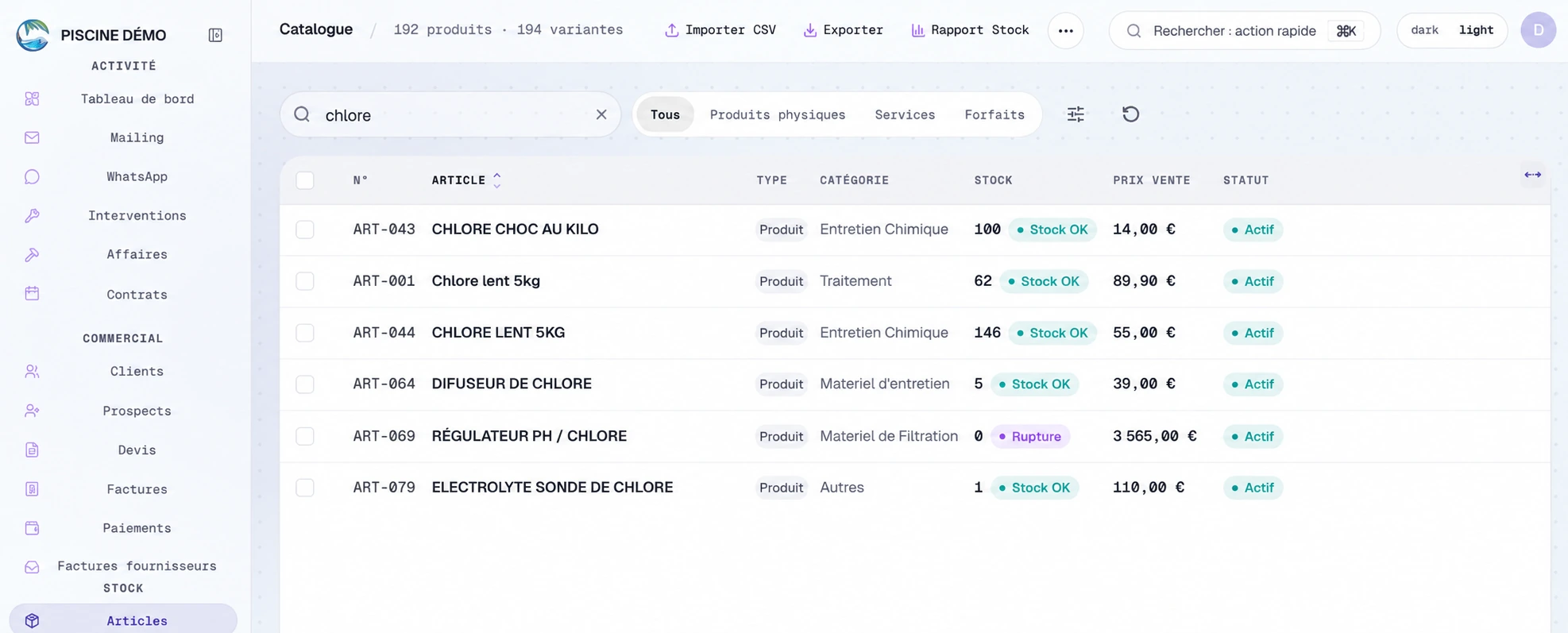
Task: Collapse the sidebar panel icon
Action: coord(215,35)
